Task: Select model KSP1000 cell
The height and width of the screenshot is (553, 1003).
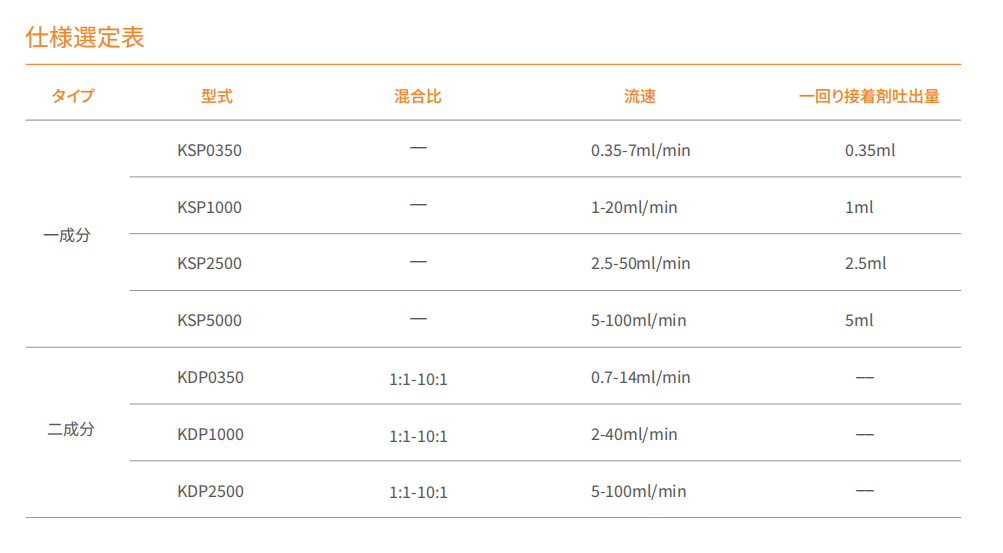Action: [209, 207]
